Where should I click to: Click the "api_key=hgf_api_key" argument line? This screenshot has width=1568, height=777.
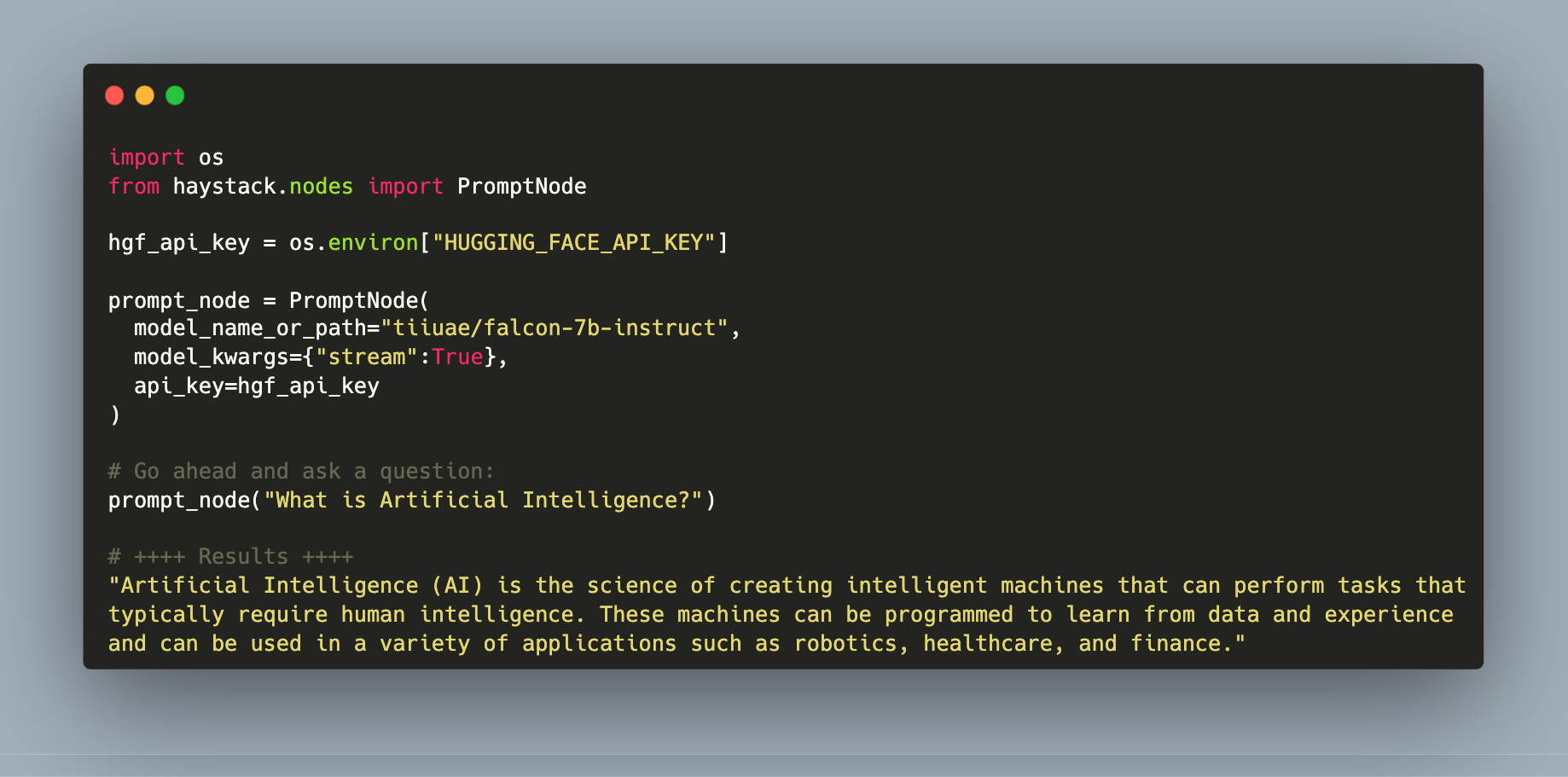[256, 386]
